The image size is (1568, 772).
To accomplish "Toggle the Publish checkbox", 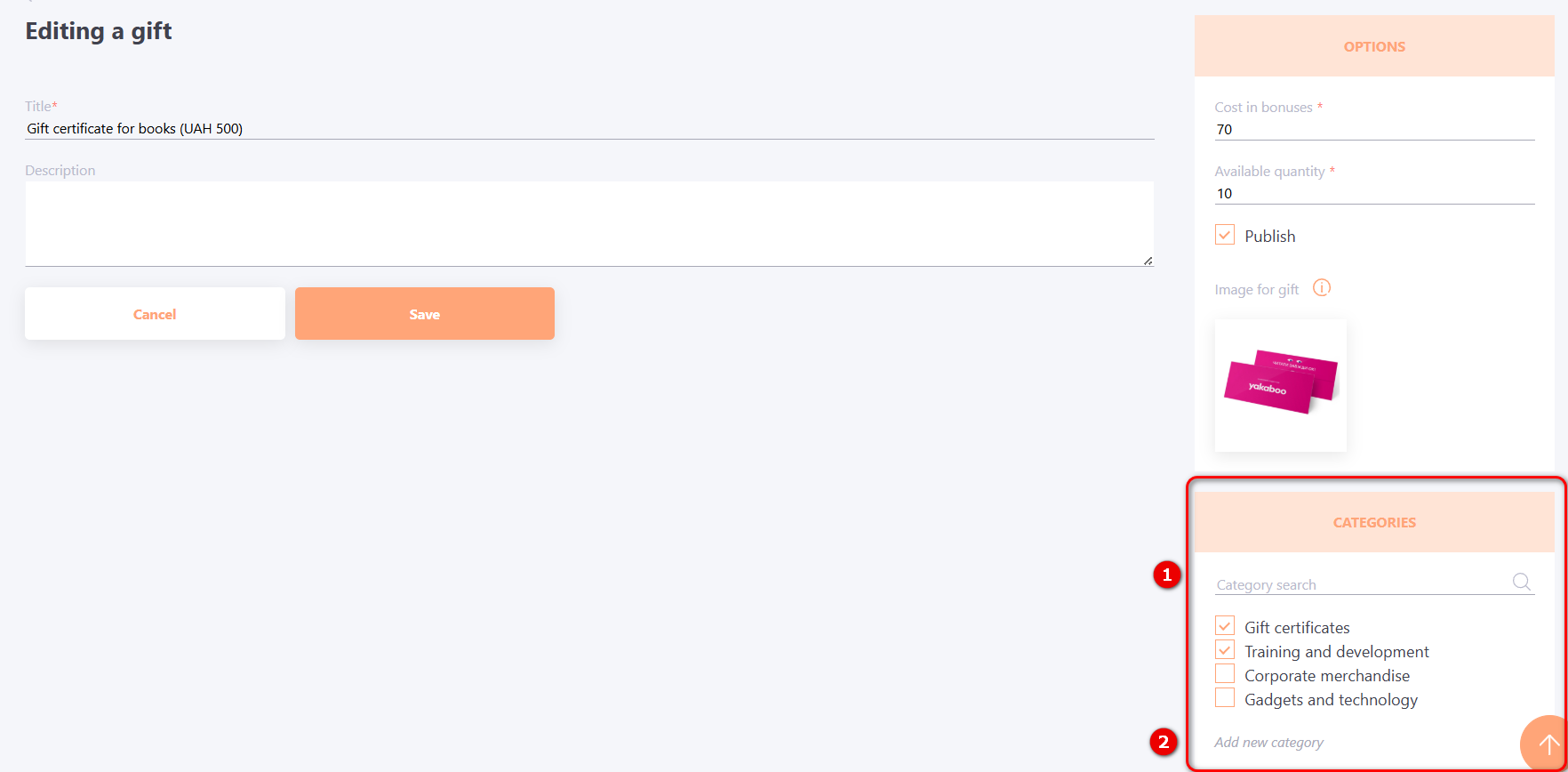I will click(x=1225, y=236).
